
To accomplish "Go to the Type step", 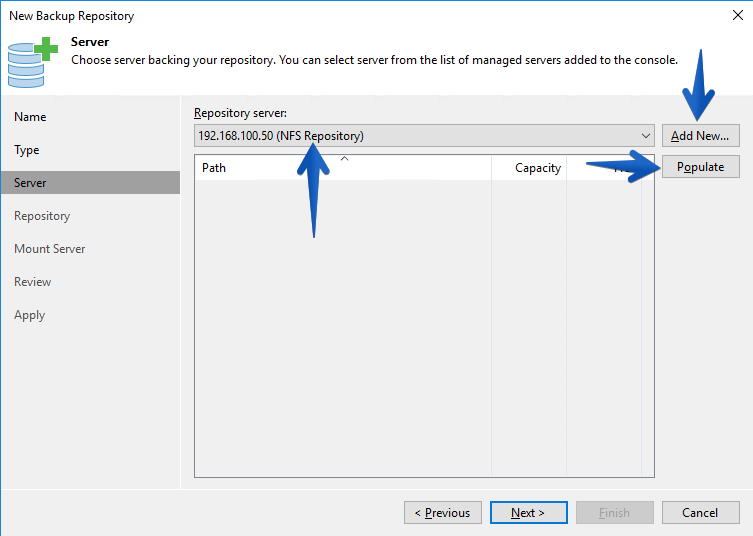I will point(26,150).
